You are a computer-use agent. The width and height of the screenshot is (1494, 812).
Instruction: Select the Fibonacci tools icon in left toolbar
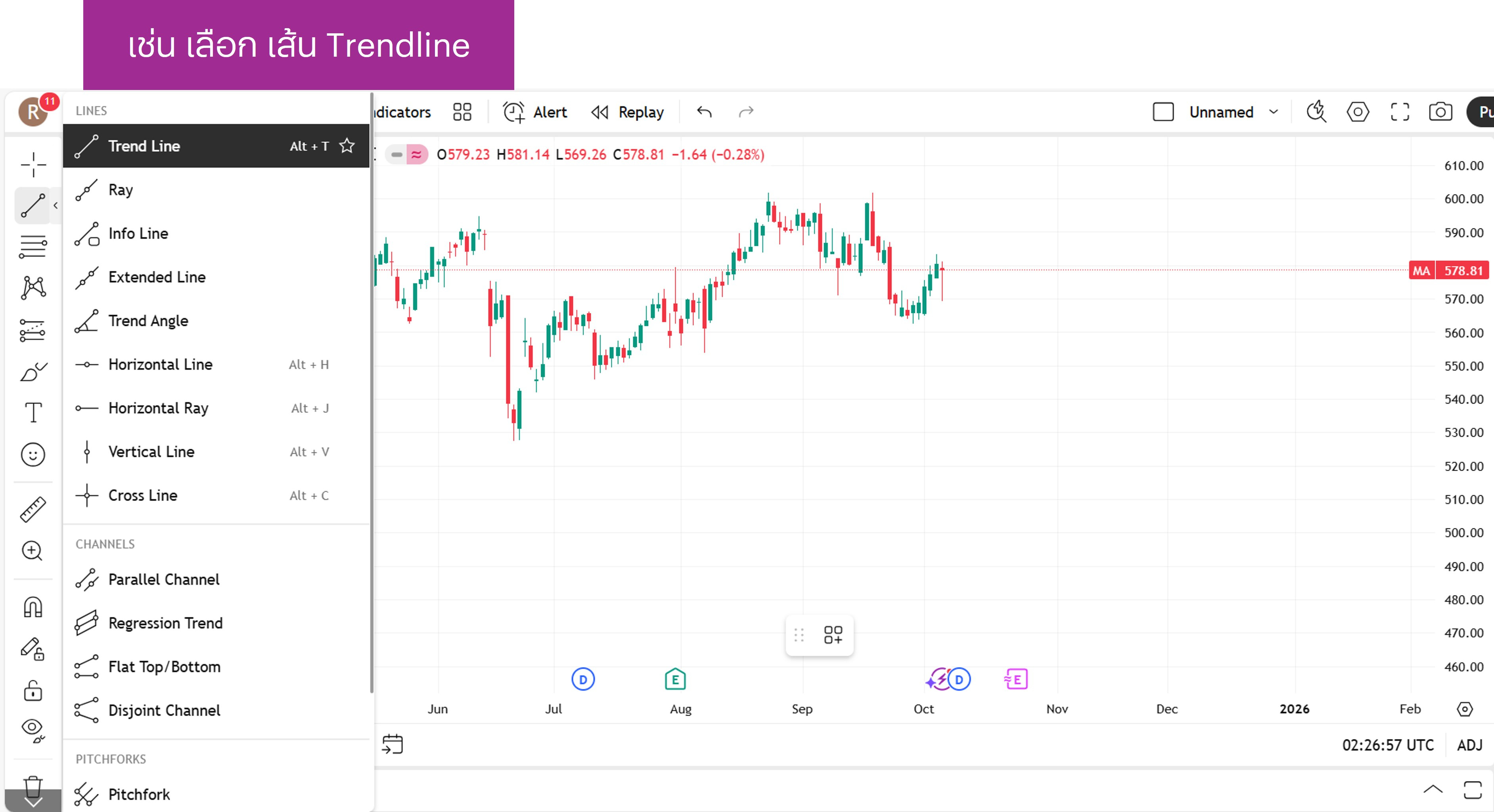pos(33,246)
